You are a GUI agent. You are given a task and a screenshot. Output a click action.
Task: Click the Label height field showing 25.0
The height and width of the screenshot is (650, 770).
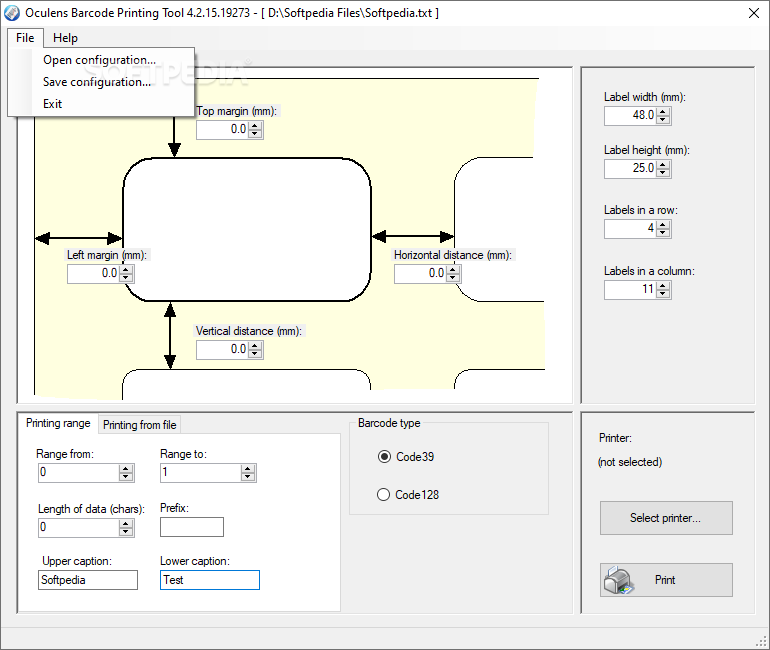pos(631,169)
